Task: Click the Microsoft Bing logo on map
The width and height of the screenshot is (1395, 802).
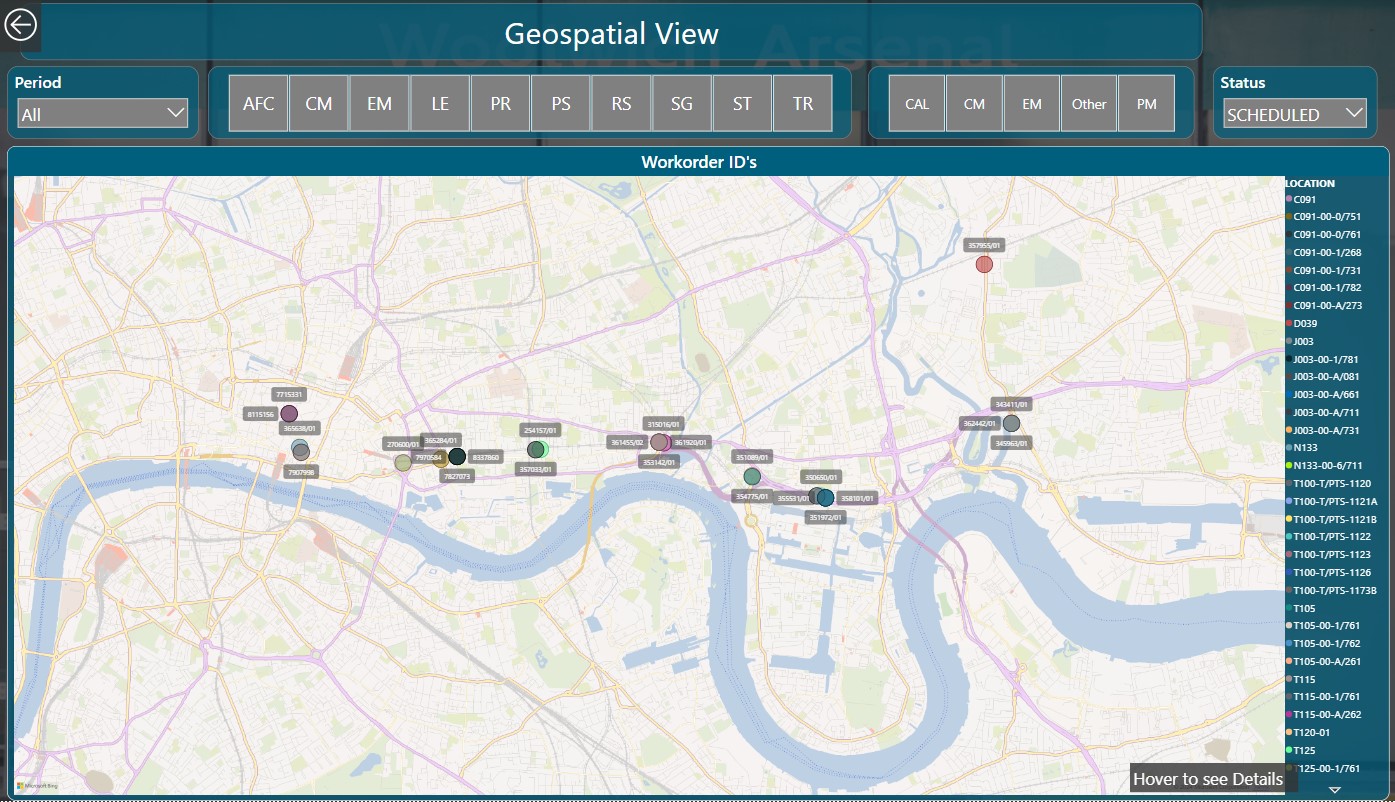Action: point(38,786)
